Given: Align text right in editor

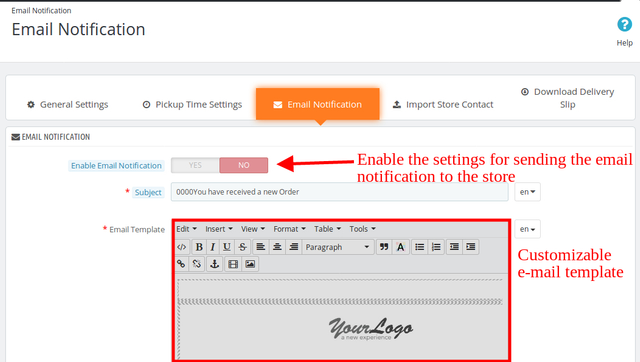Looking at the screenshot, I should tap(293, 247).
